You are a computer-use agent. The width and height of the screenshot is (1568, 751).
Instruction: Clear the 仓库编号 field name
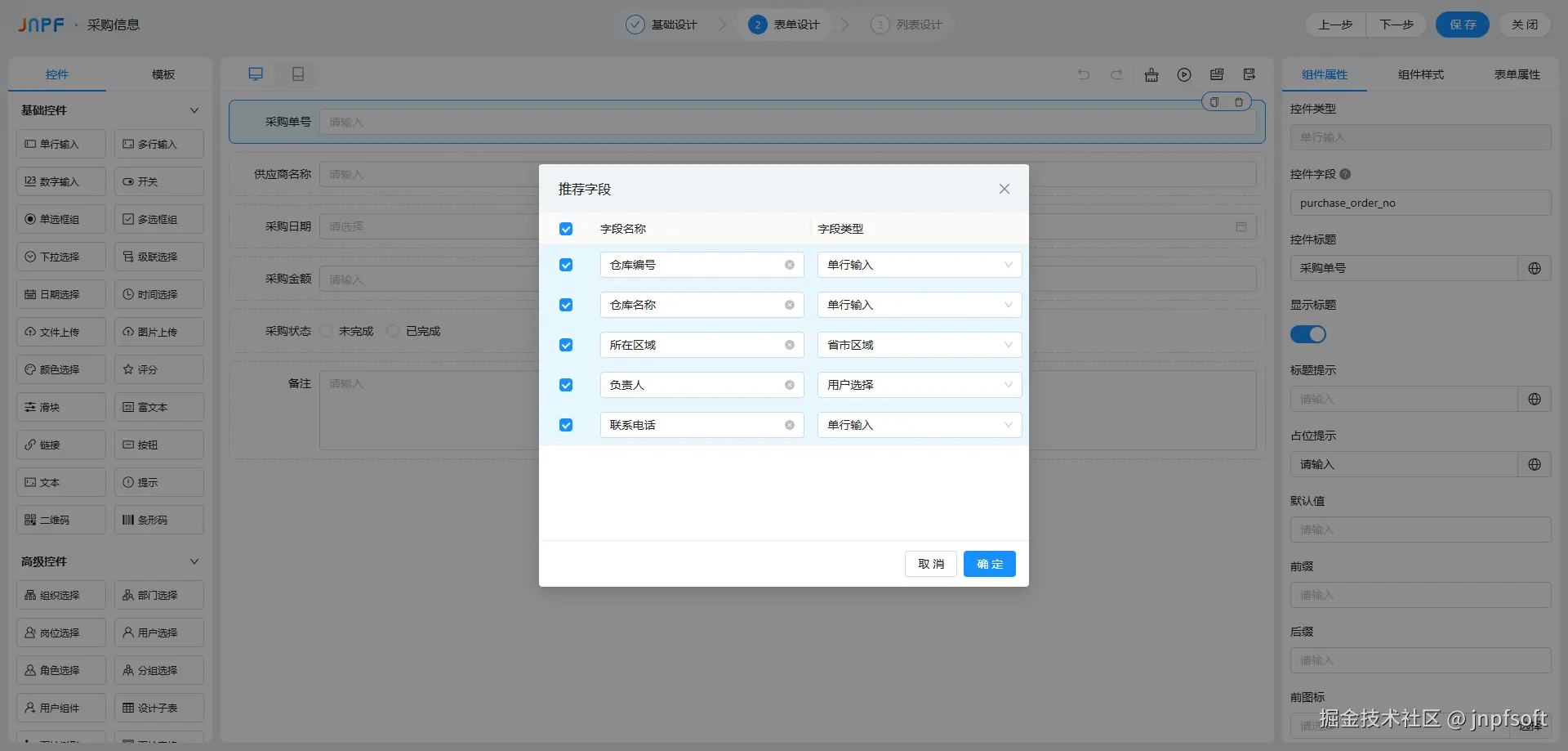click(x=790, y=265)
